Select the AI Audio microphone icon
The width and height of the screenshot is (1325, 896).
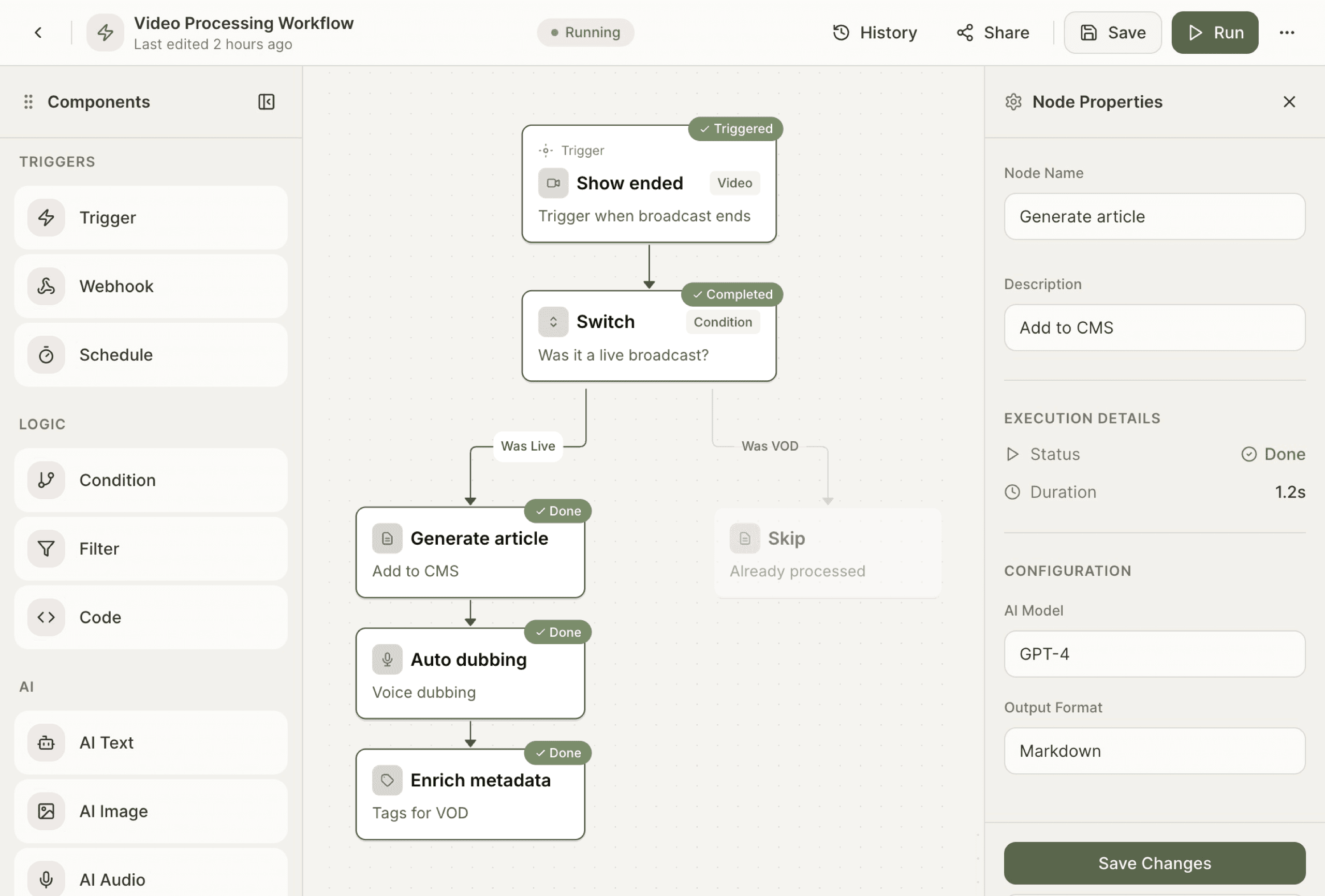pos(46,878)
